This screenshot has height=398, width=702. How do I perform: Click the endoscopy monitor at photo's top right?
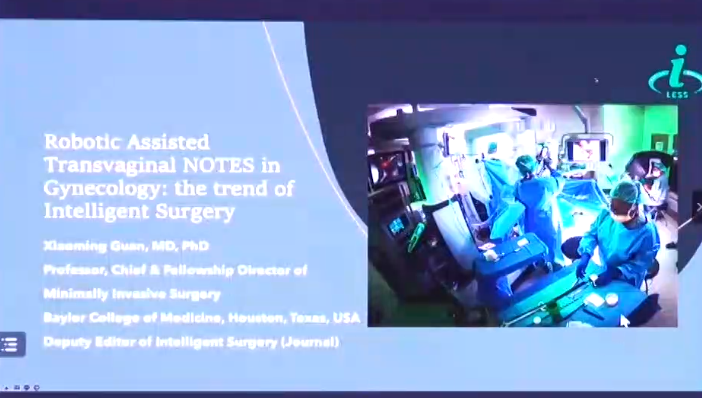[586, 150]
